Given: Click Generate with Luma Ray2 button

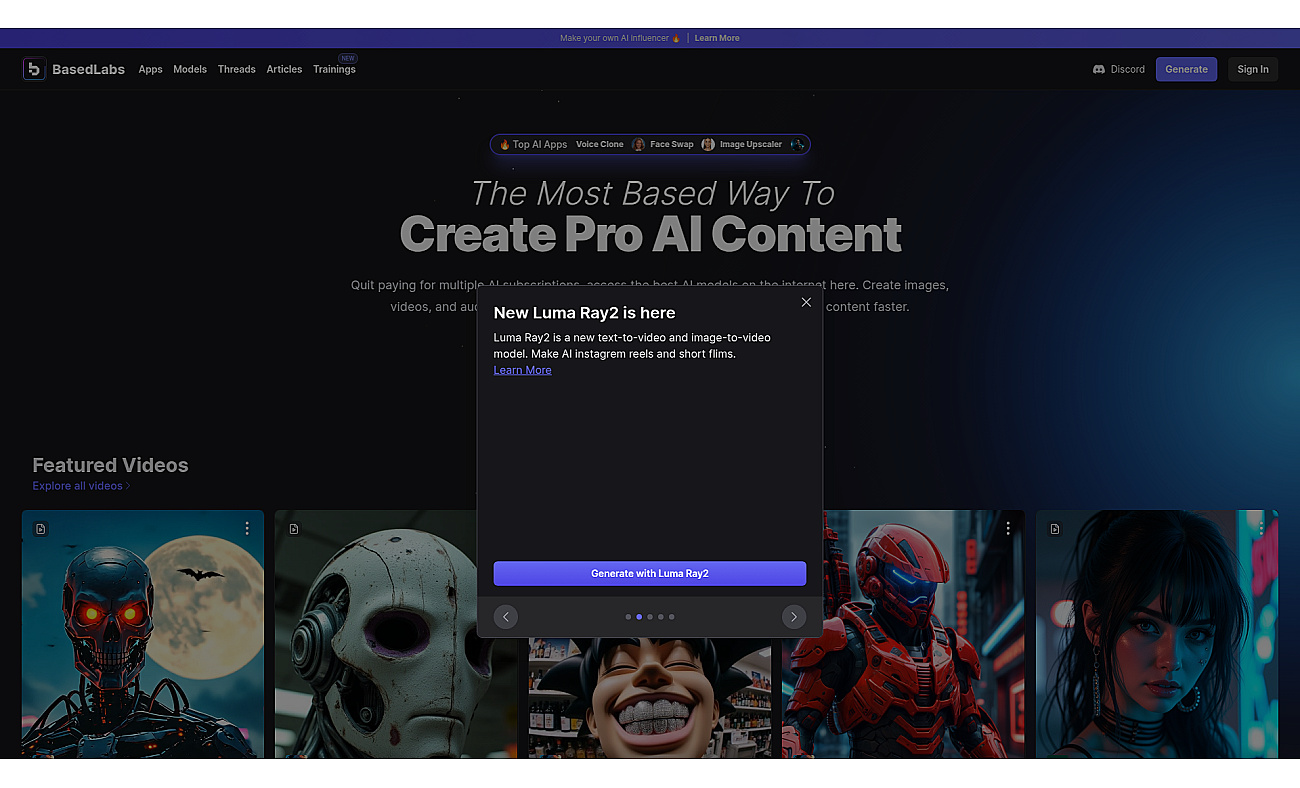Looking at the screenshot, I should 650,573.
